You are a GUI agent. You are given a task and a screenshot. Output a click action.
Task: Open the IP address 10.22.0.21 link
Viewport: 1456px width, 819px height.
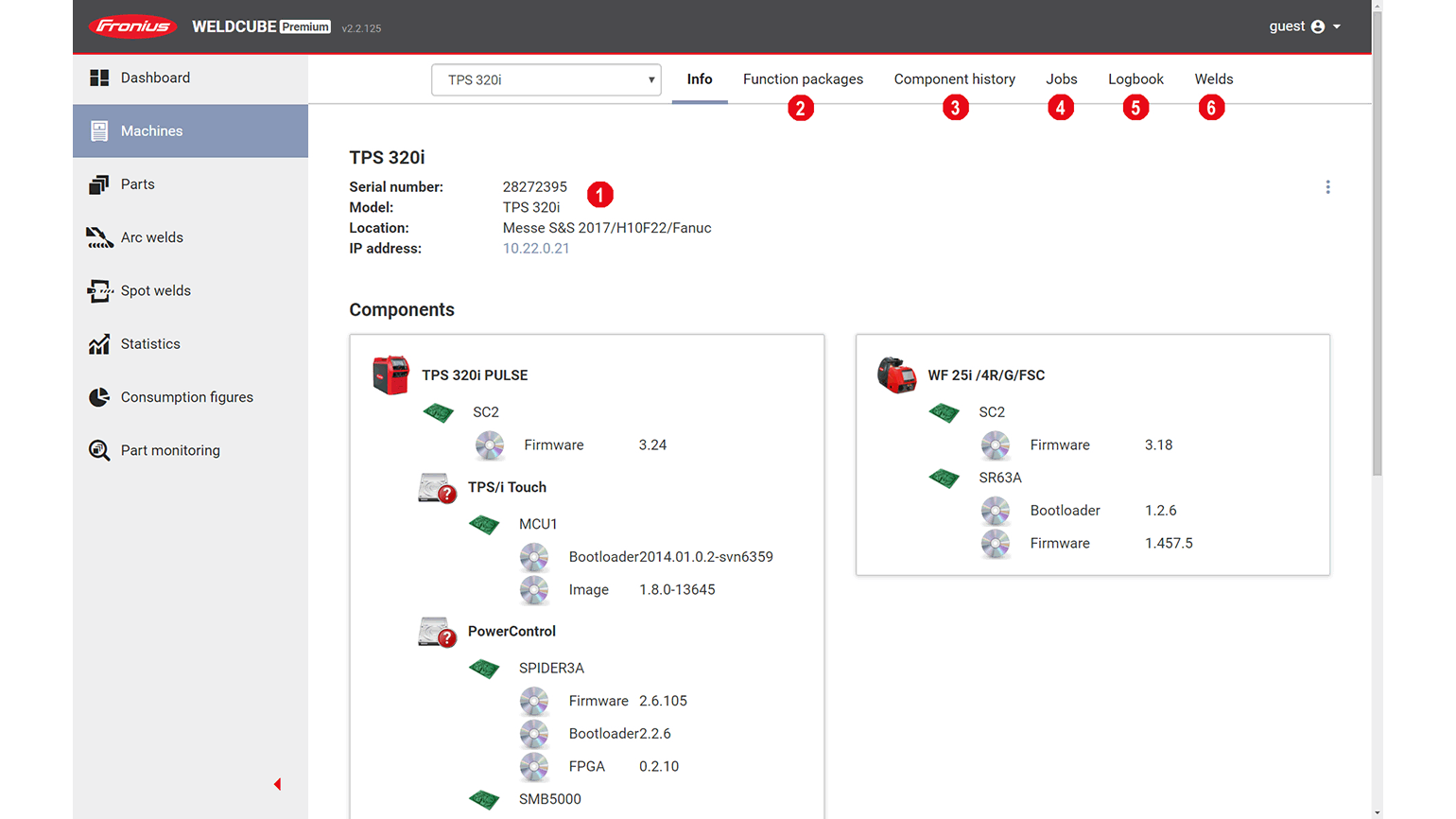[x=536, y=249]
